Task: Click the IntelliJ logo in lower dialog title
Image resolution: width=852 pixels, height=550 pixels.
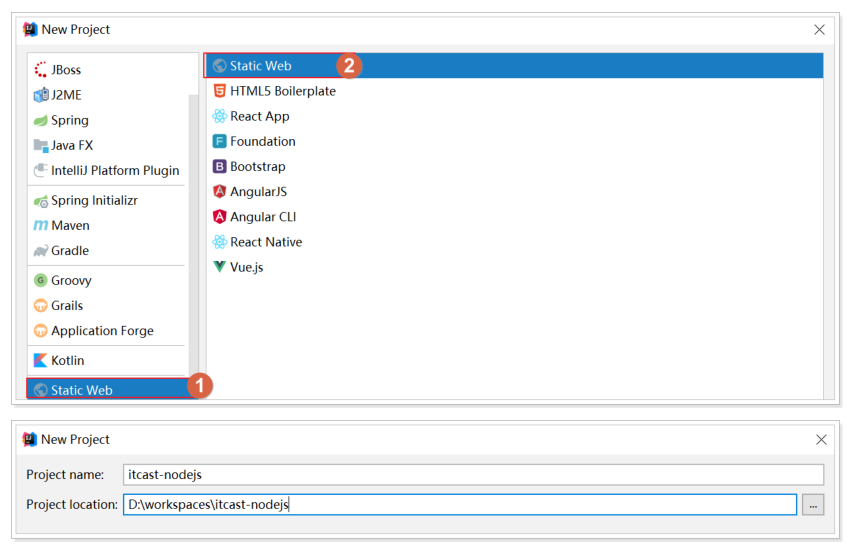Action: pos(30,439)
